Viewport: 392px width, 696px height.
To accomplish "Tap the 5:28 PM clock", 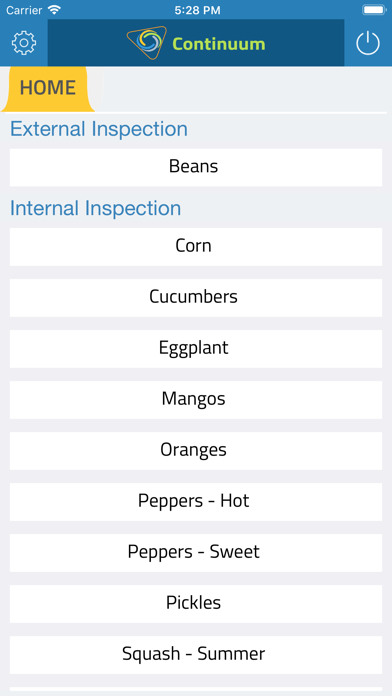I will coord(197,10).
